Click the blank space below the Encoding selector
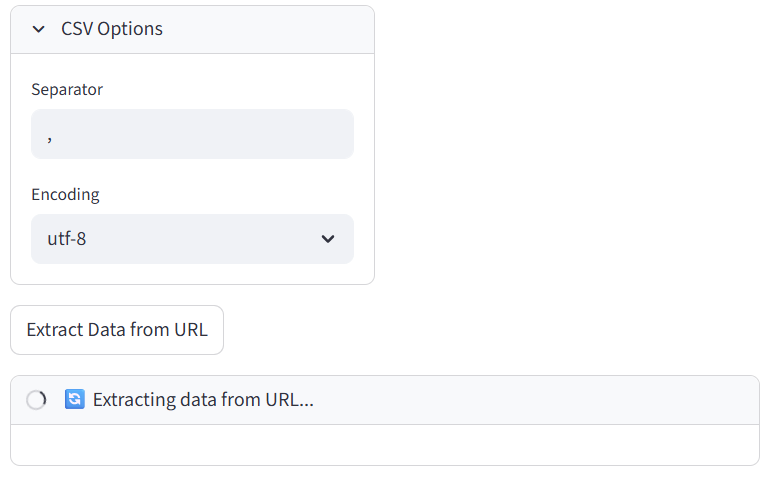768x477 pixels. tap(192, 274)
